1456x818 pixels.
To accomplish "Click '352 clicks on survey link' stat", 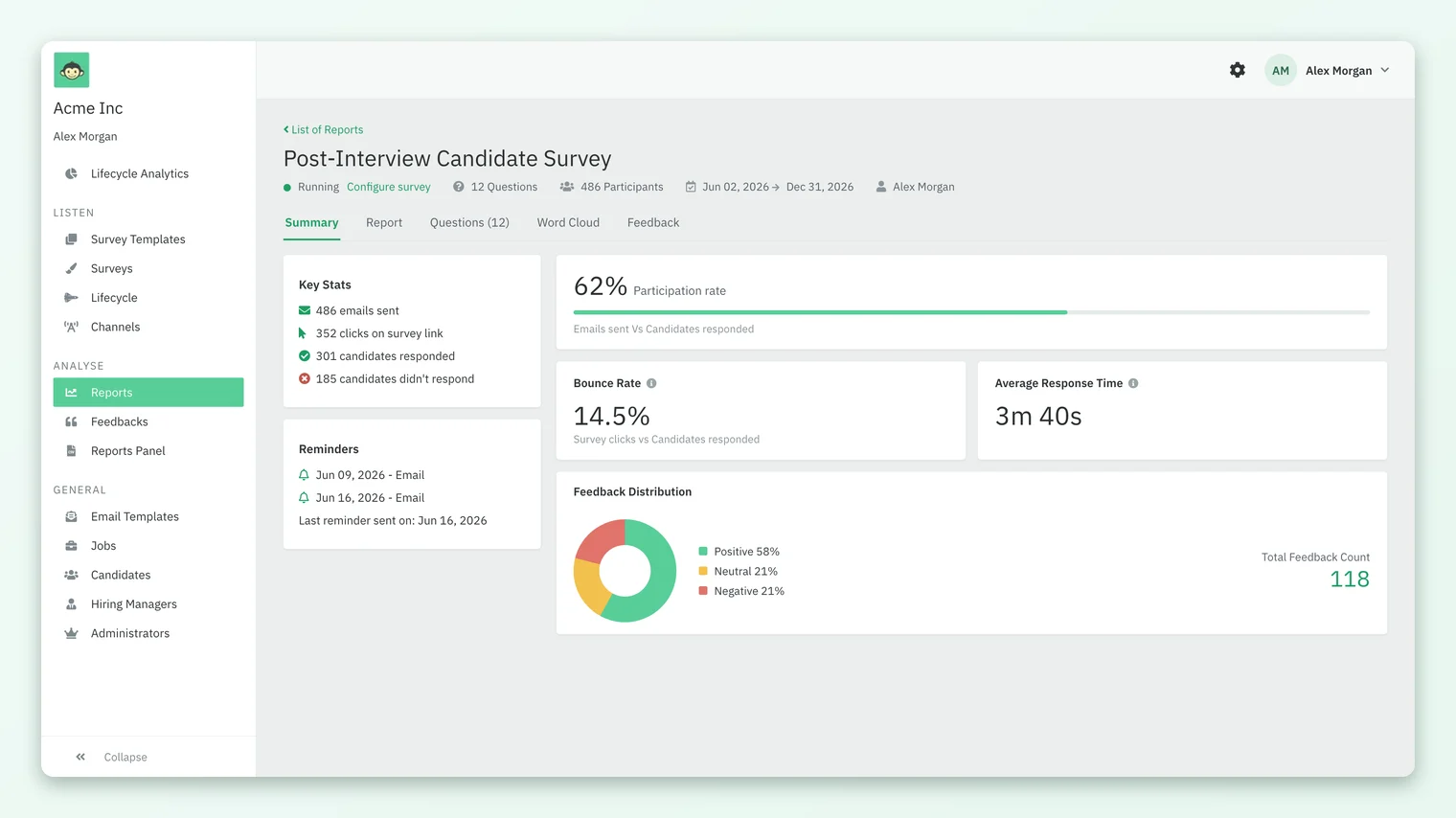I will tap(371, 333).
